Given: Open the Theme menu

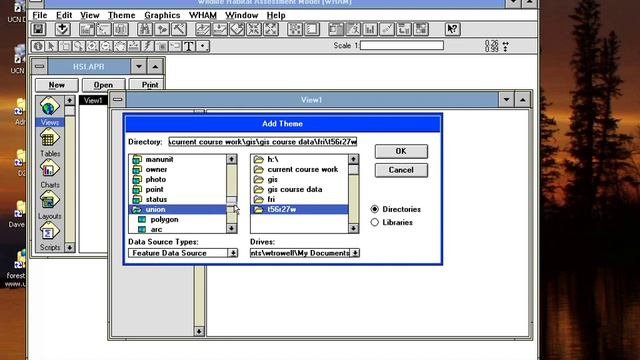Looking at the screenshot, I should point(122,15).
